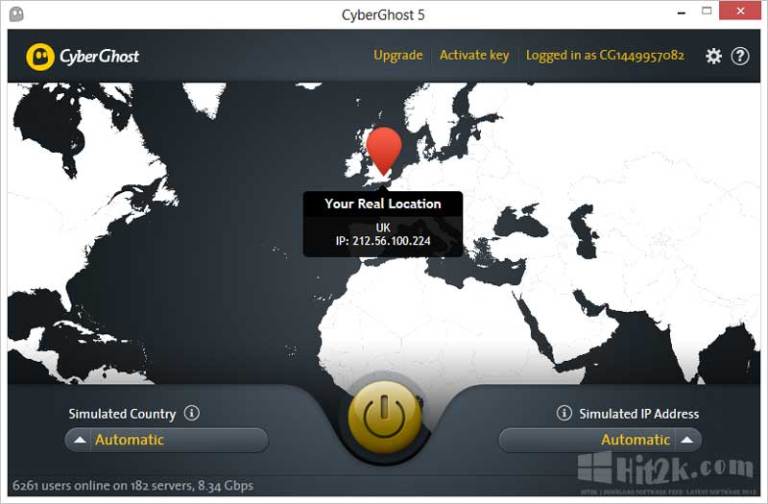768x504 pixels.
Task: Click Logged in as CG1449957082
Action: pyautogui.click(x=605, y=55)
